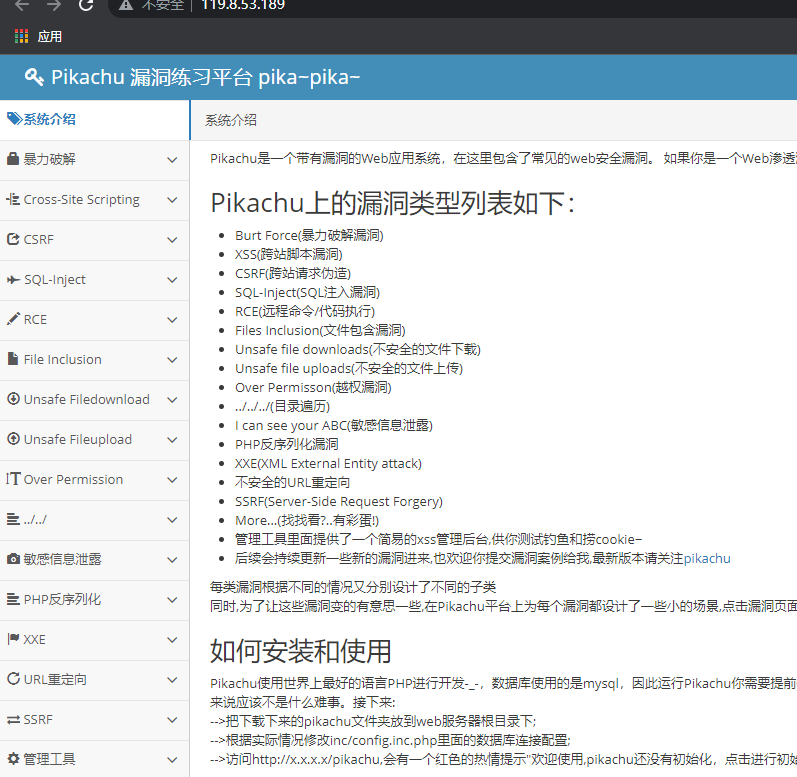Click the XXE(XML External Entity attack) list item
Screen dimensions: 797x777
[x=328, y=463]
